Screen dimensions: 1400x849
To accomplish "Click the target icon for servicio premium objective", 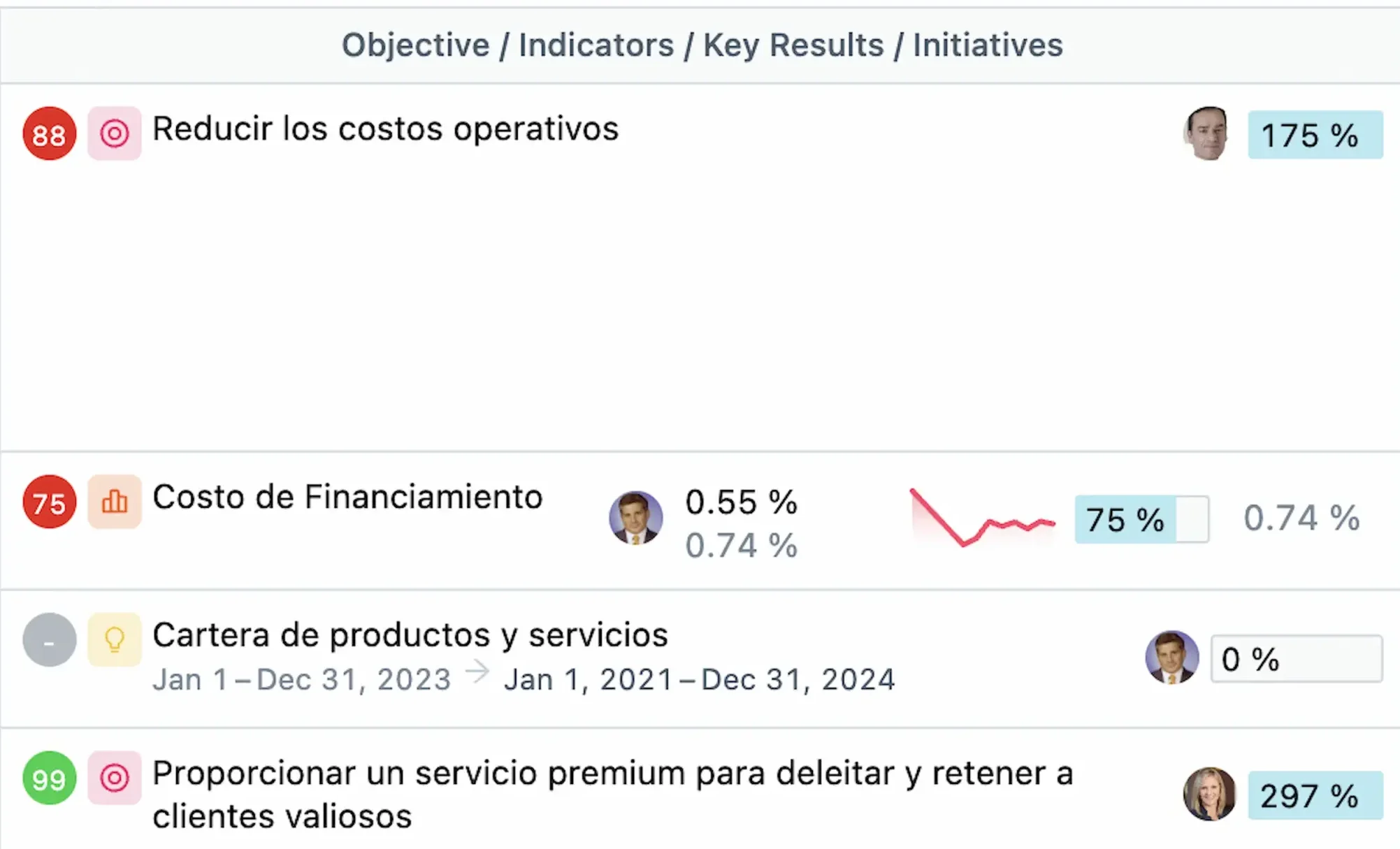I will click(x=114, y=777).
